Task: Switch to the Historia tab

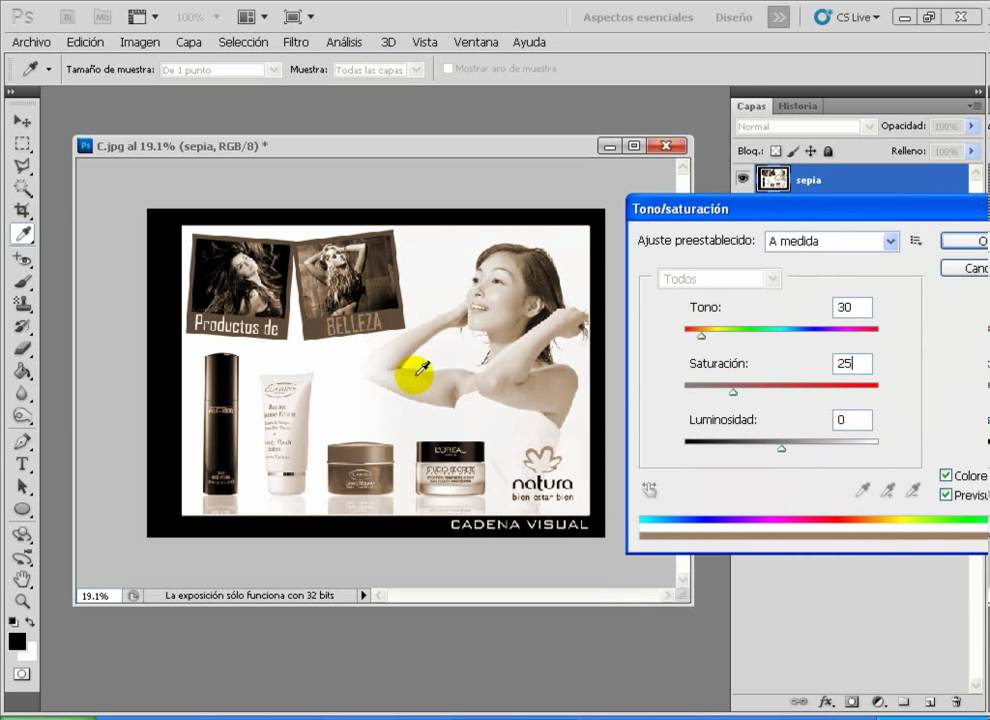Action: pyautogui.click(x=797, y=106)
